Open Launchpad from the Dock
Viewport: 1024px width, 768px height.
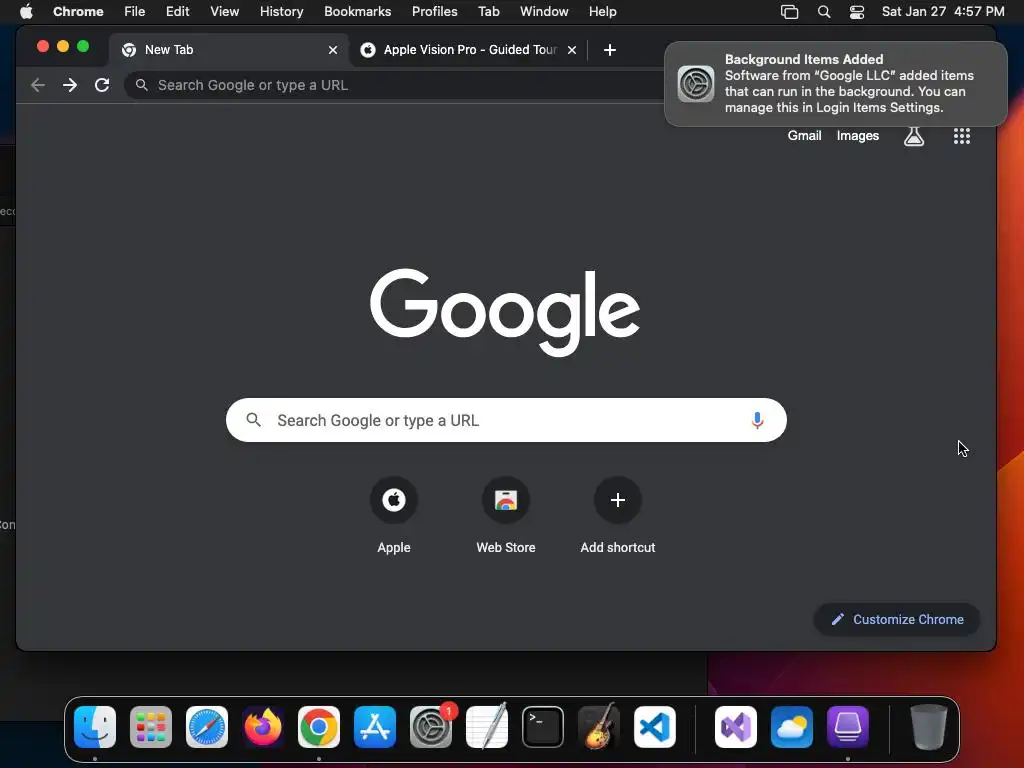click(x=151, y=727)
